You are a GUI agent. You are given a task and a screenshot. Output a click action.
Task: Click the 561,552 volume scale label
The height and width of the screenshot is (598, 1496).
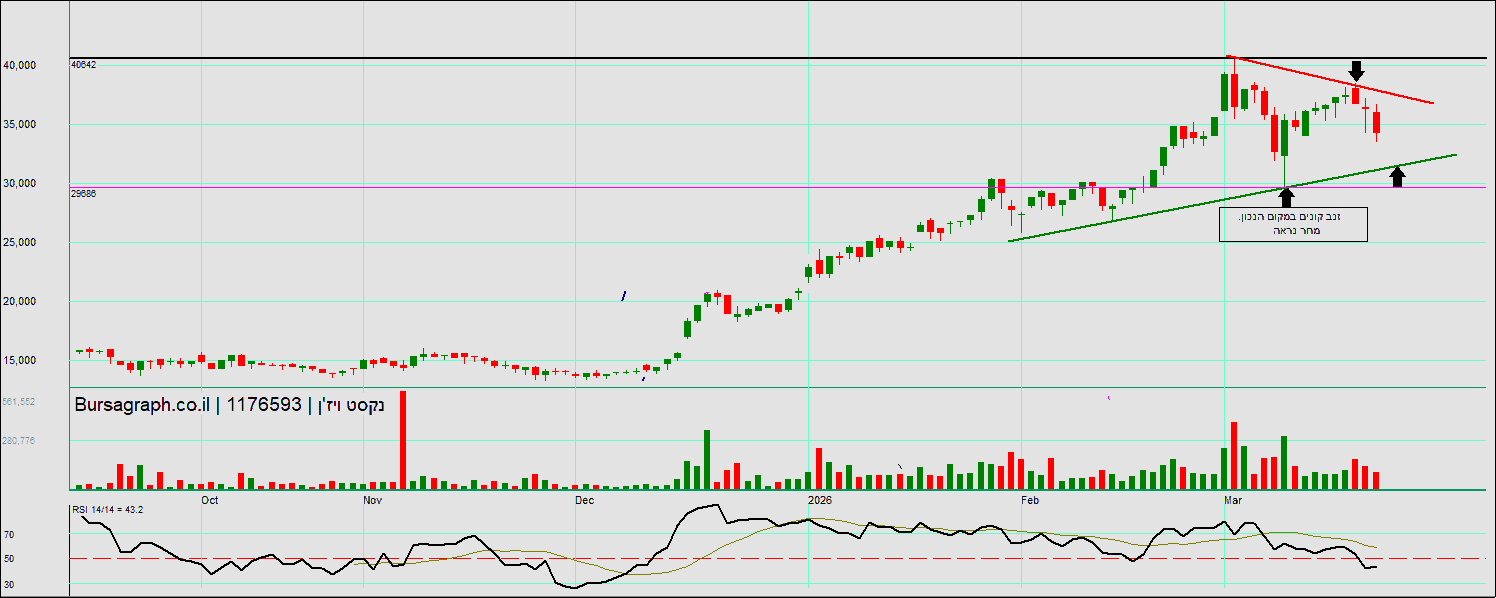tap(20, 402)
